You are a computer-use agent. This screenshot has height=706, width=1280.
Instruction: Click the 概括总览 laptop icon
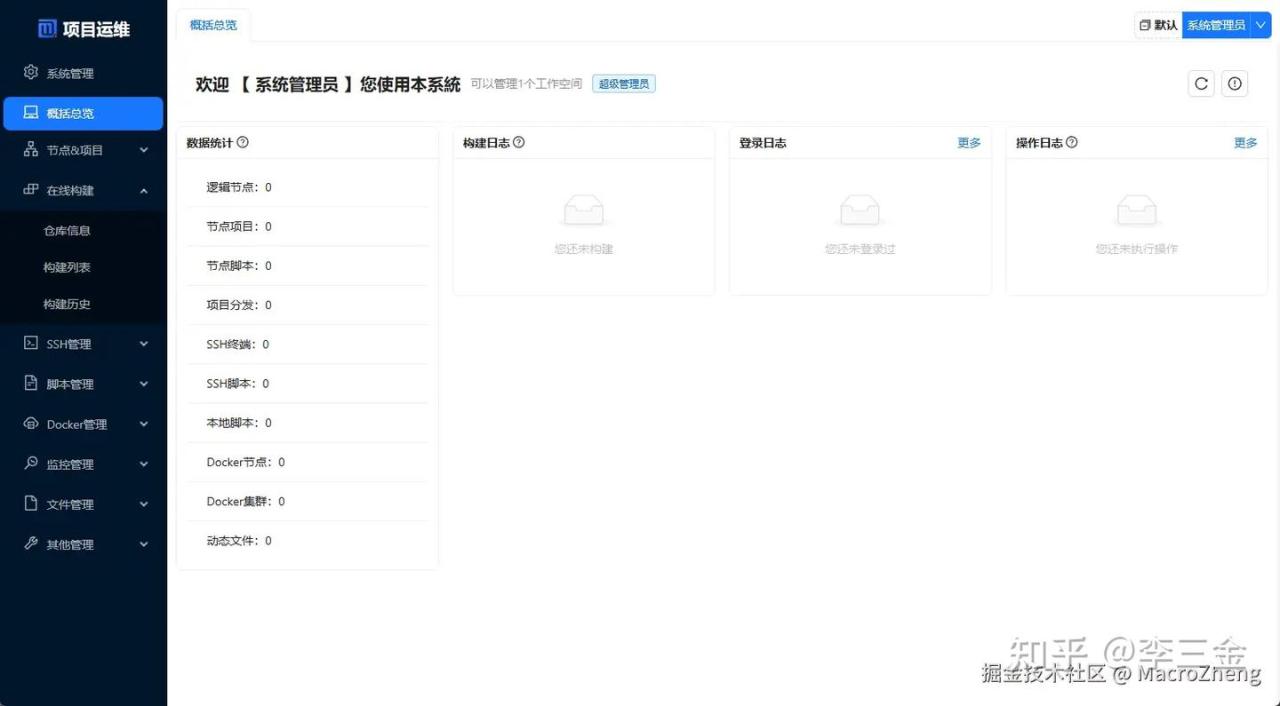31,113
